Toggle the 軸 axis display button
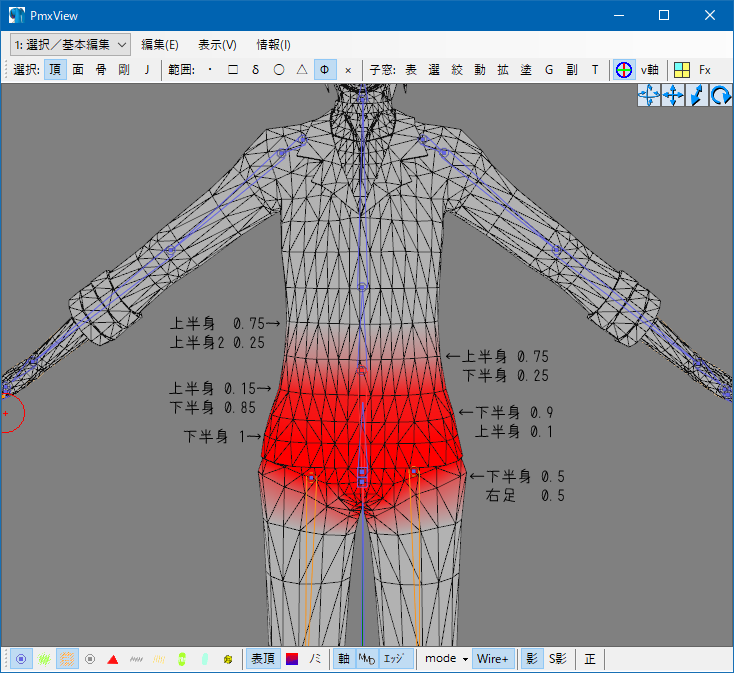Image resolution: width=734 pixels, height=673 pixels. 344,659
